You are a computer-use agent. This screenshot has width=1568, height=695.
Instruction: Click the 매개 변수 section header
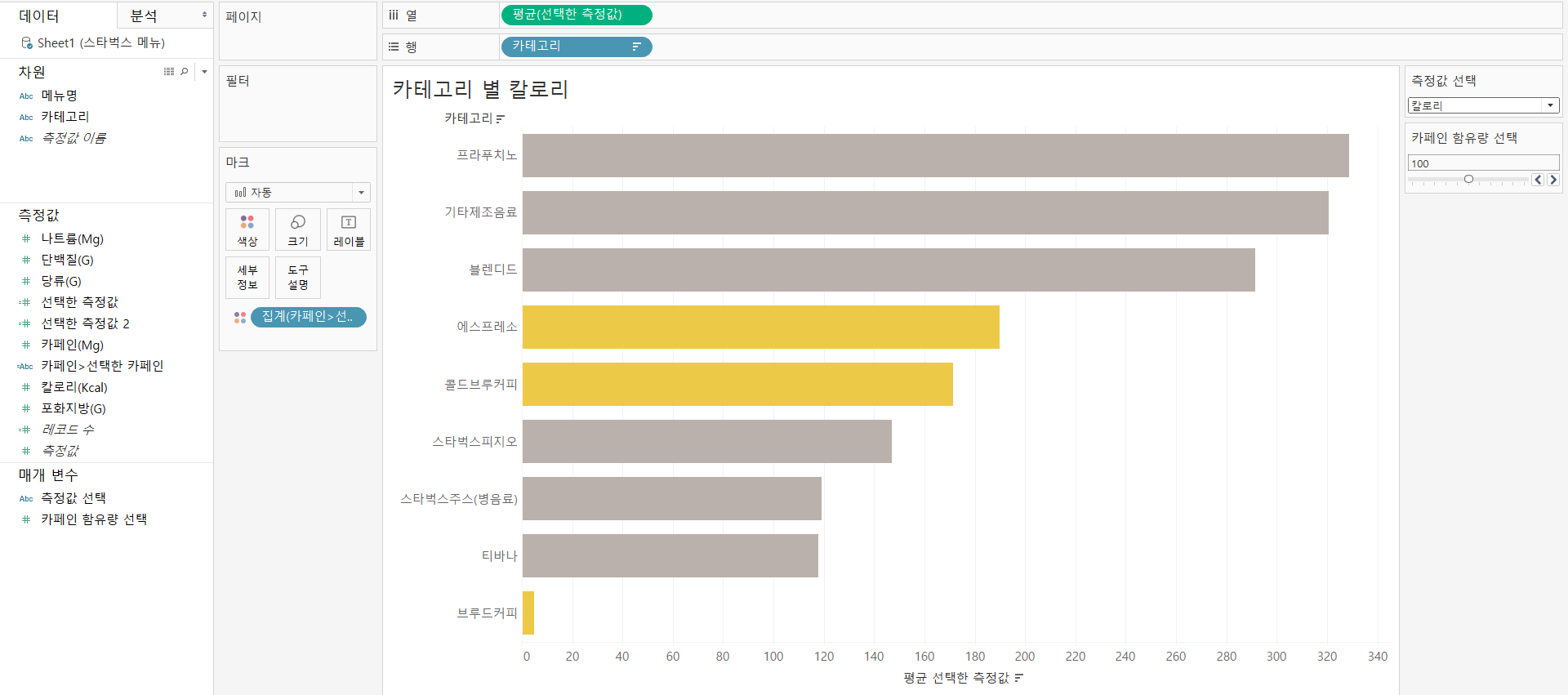pos(48,474)
